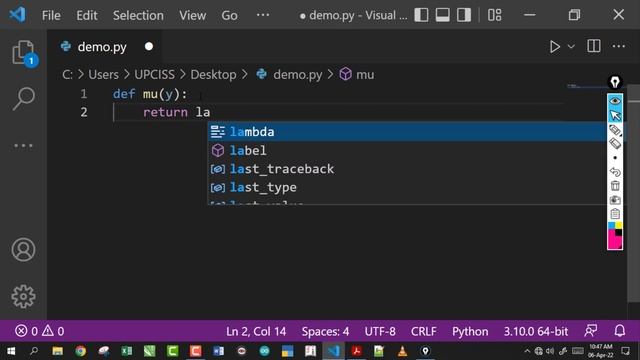Expand the Run button dropdown arrow
640x360 pixels.
(x=571, y=47)
